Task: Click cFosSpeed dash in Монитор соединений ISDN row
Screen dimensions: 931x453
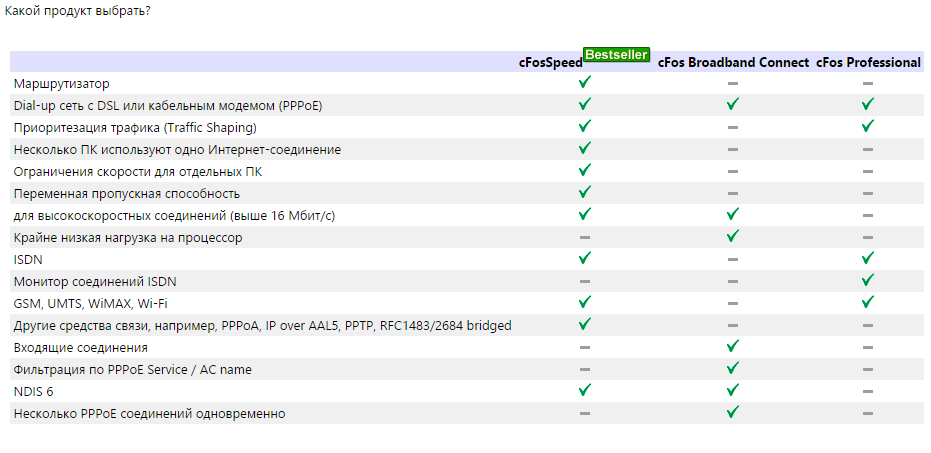Action: tap(585, 281)
